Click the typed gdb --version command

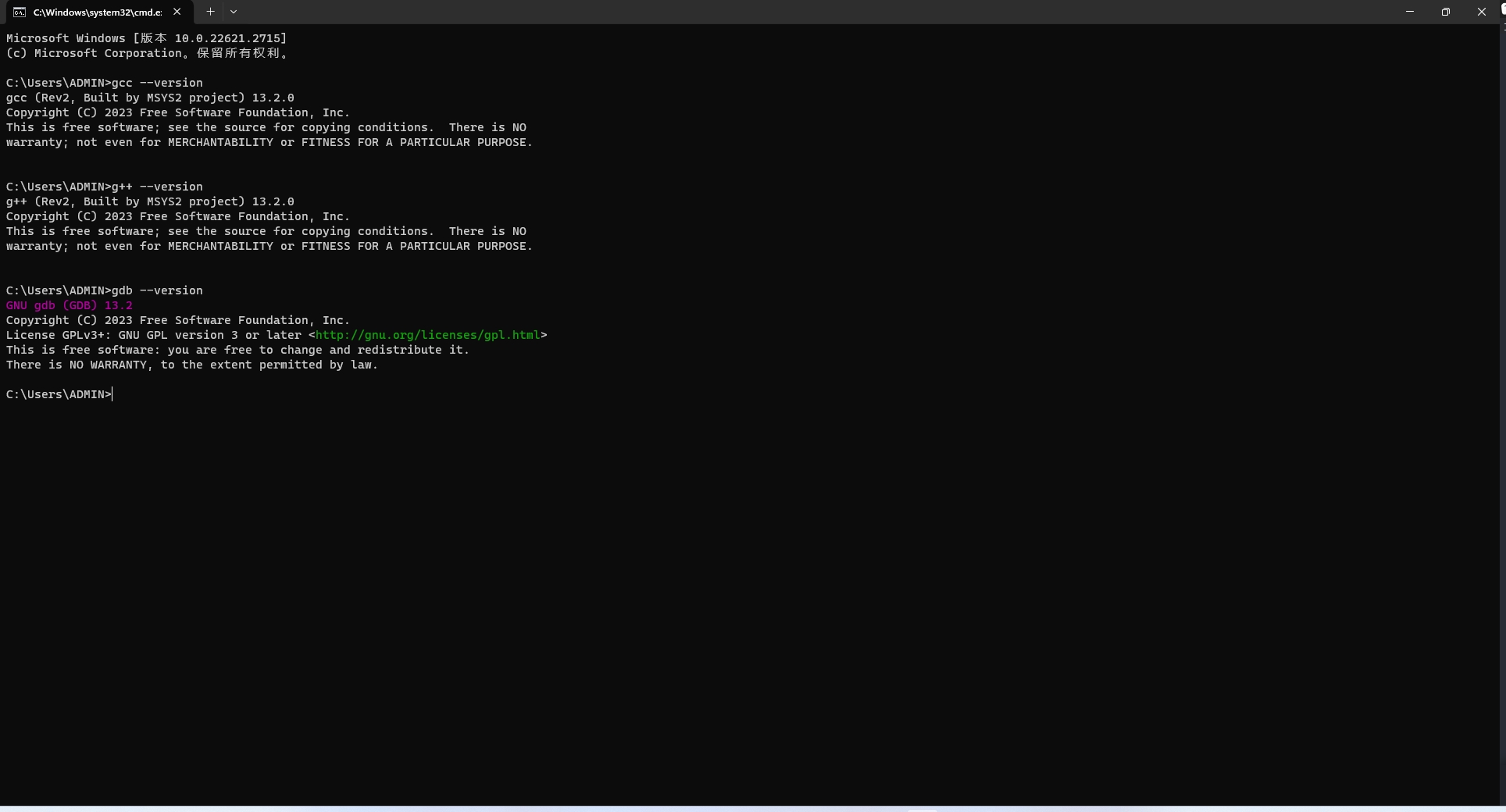157,290
